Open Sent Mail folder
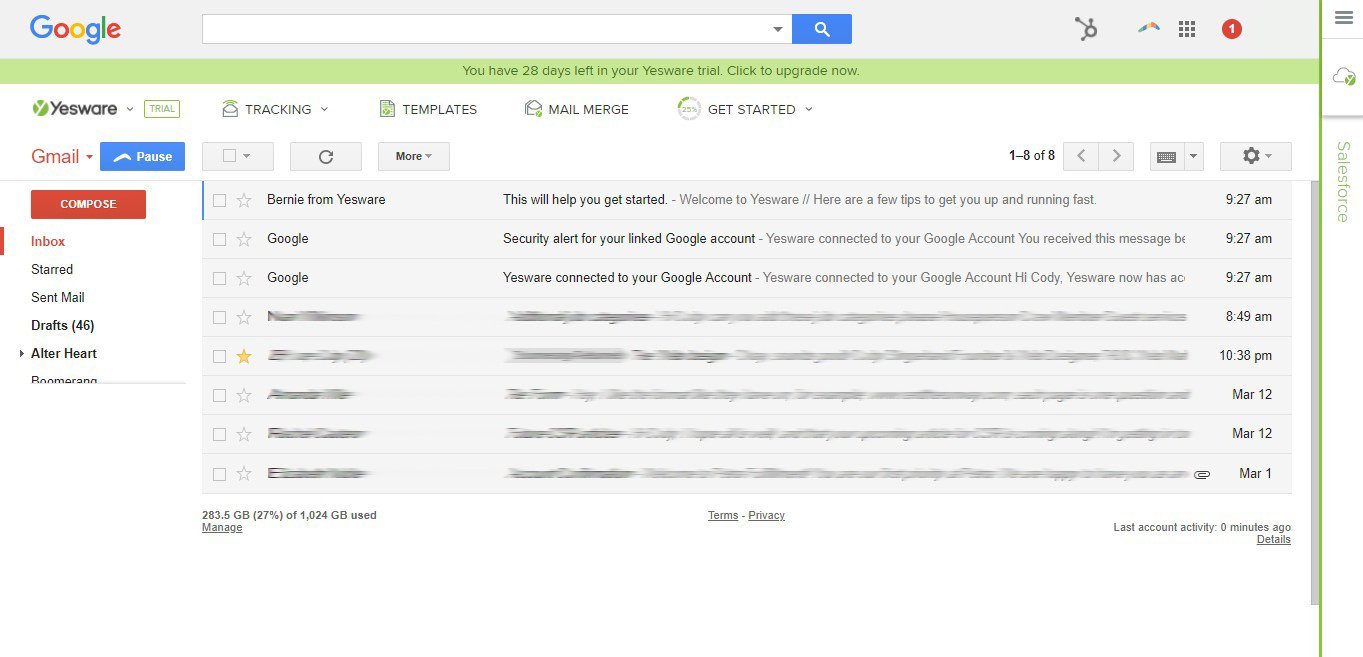Viewport: 1363px width, 657px height. [x=58, y=298]
